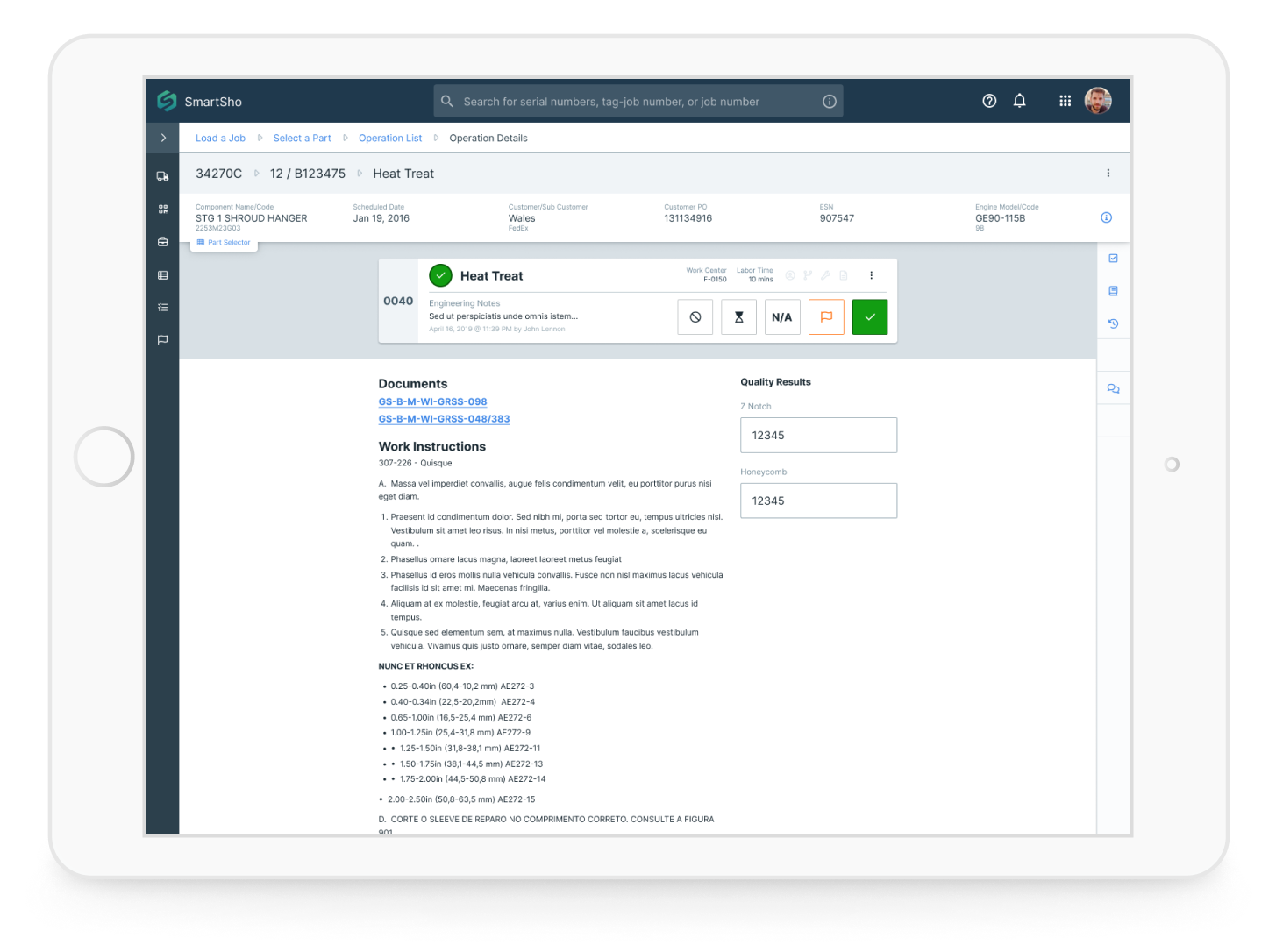The image size is (1276, 952).
Task: Click the toolbox icon in left sidebar
Action: click(162, 242)
